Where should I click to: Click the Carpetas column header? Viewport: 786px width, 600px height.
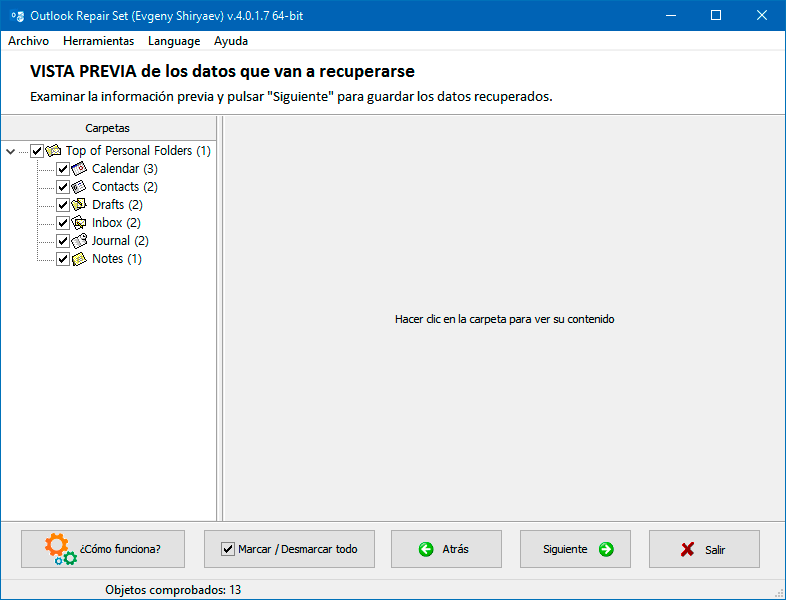coord(108,128)
